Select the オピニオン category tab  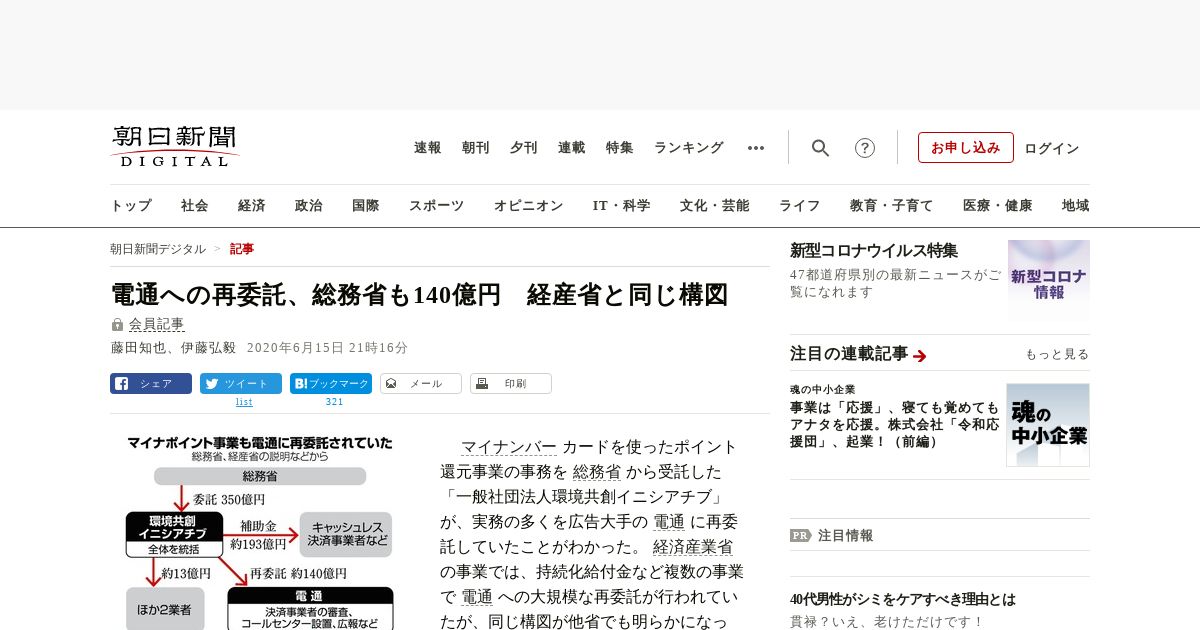click(528, 205)
